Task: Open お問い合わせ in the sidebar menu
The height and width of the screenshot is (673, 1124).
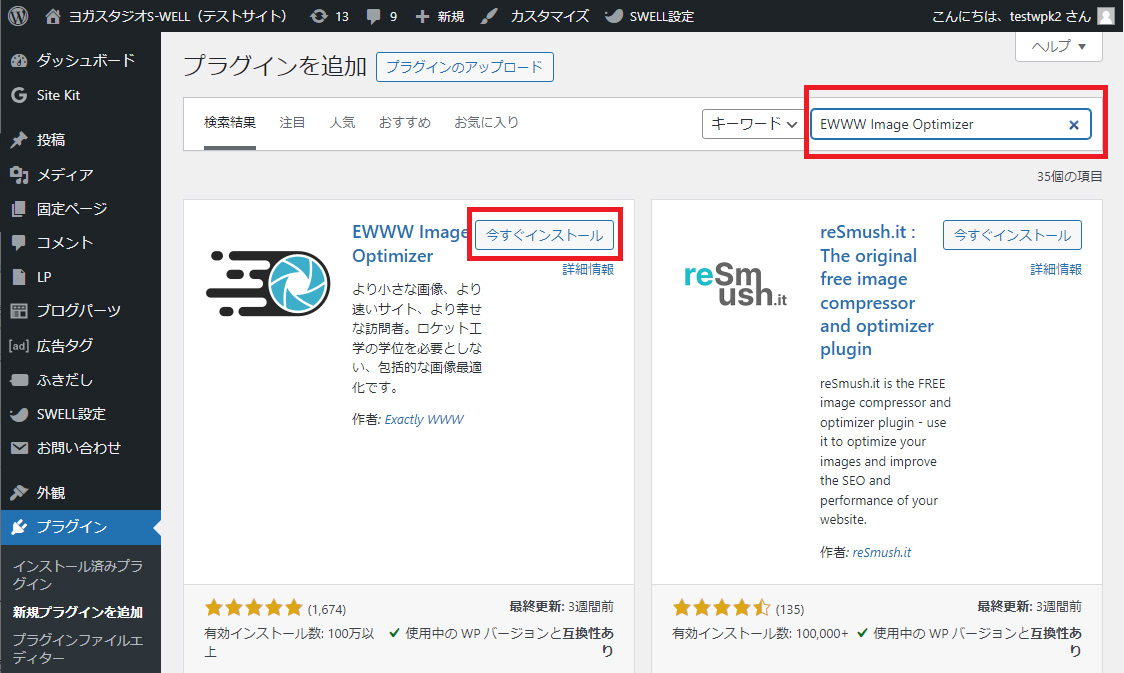Action: pyautogui.click(x=80, y=448)
